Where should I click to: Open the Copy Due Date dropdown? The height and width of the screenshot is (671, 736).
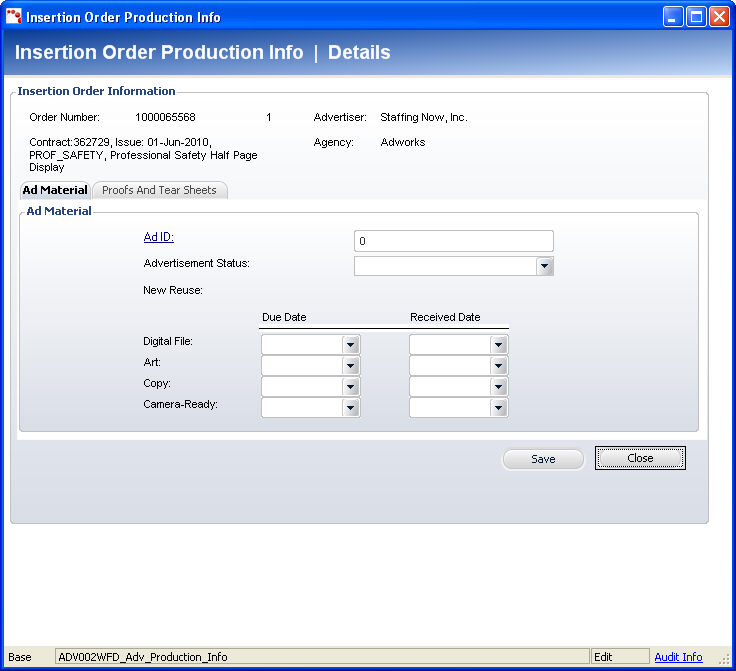pos(351,387)
